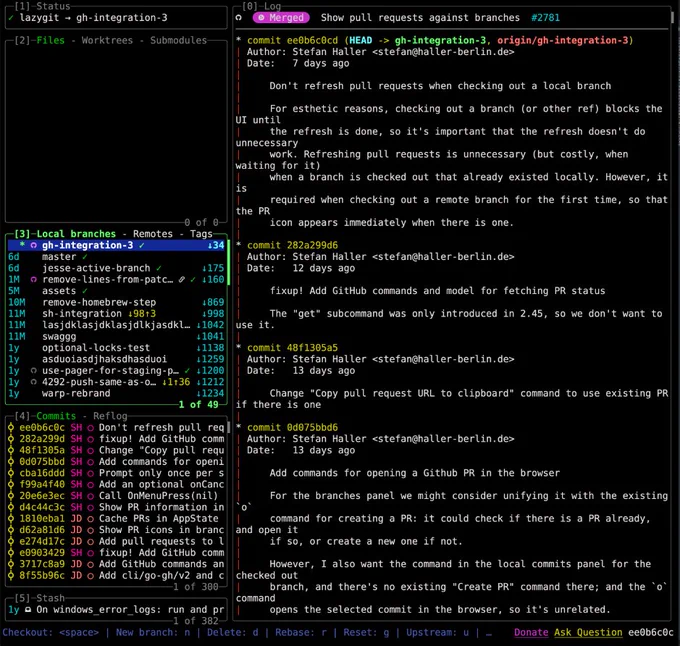Image resolution: width=680 pixels, height=646 pixels.
Task: Click the upstream checkmark on jesse-active-branch row
Action: point(159,268)
